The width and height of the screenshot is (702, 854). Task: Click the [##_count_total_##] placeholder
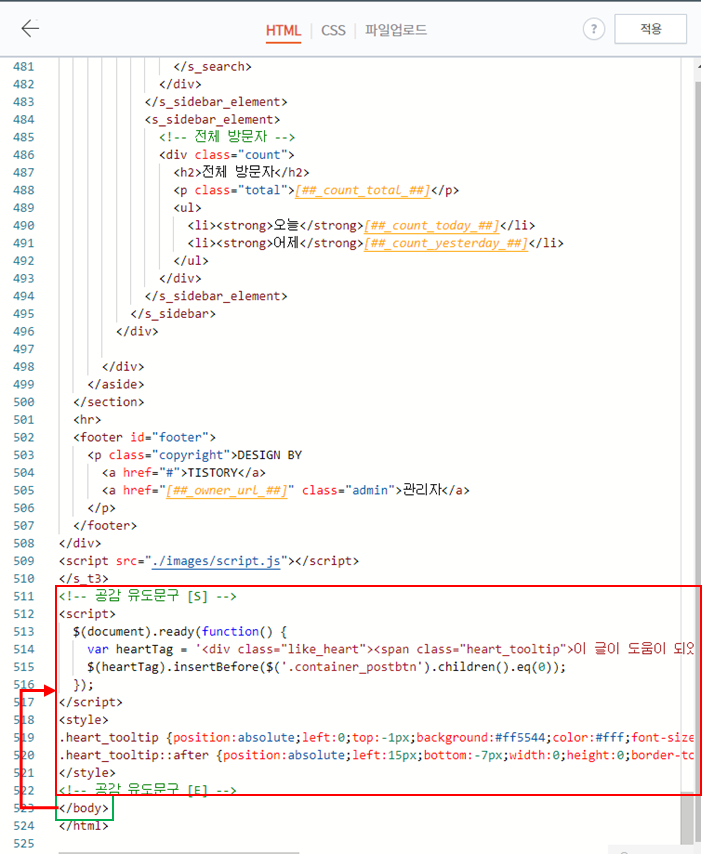[x=363, y=190]
